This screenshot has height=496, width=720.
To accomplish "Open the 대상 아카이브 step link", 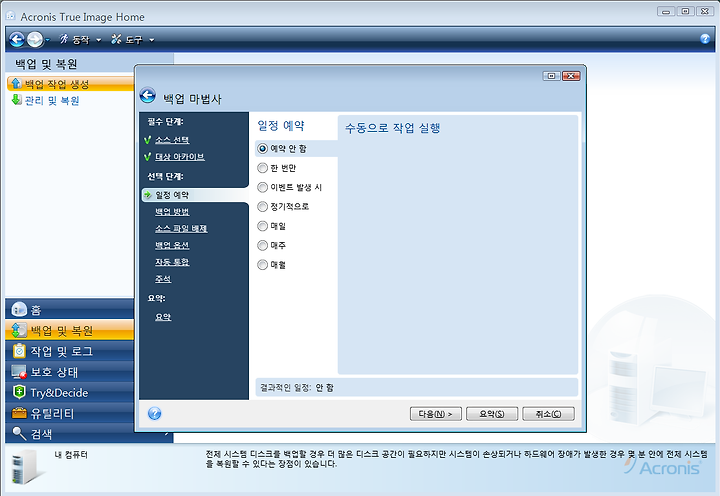I will (x=180, y=157).
